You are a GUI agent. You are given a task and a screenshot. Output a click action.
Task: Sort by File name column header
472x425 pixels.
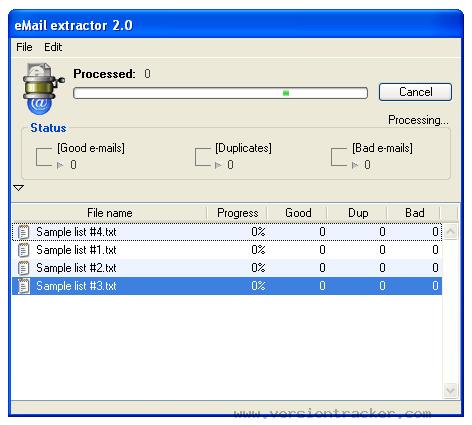tap(110, 213)
